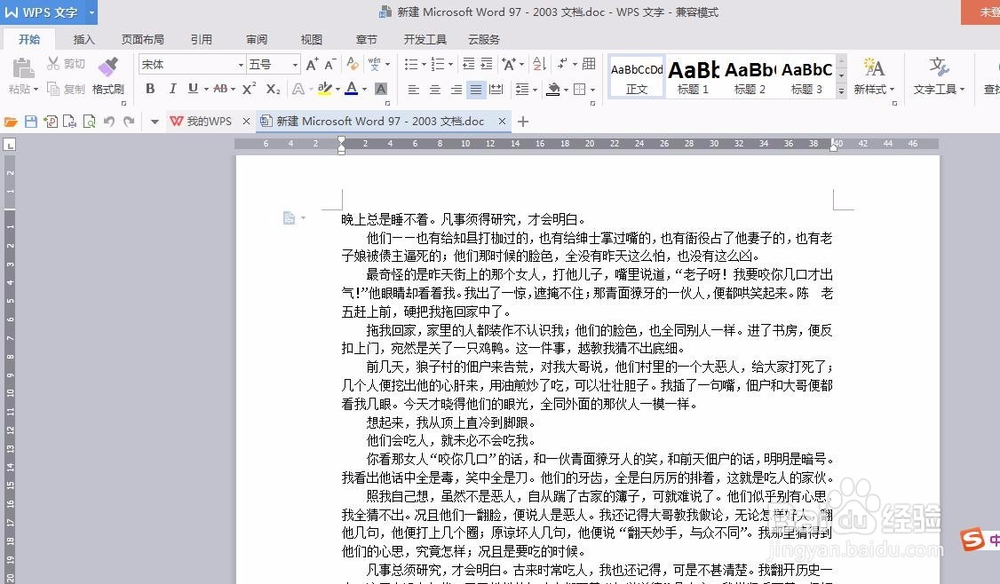The width and height of the screenshot is (1000, 584).
Task: Click the Export to PDF icon
Action: pyautogui.click(x=50, y=121)
